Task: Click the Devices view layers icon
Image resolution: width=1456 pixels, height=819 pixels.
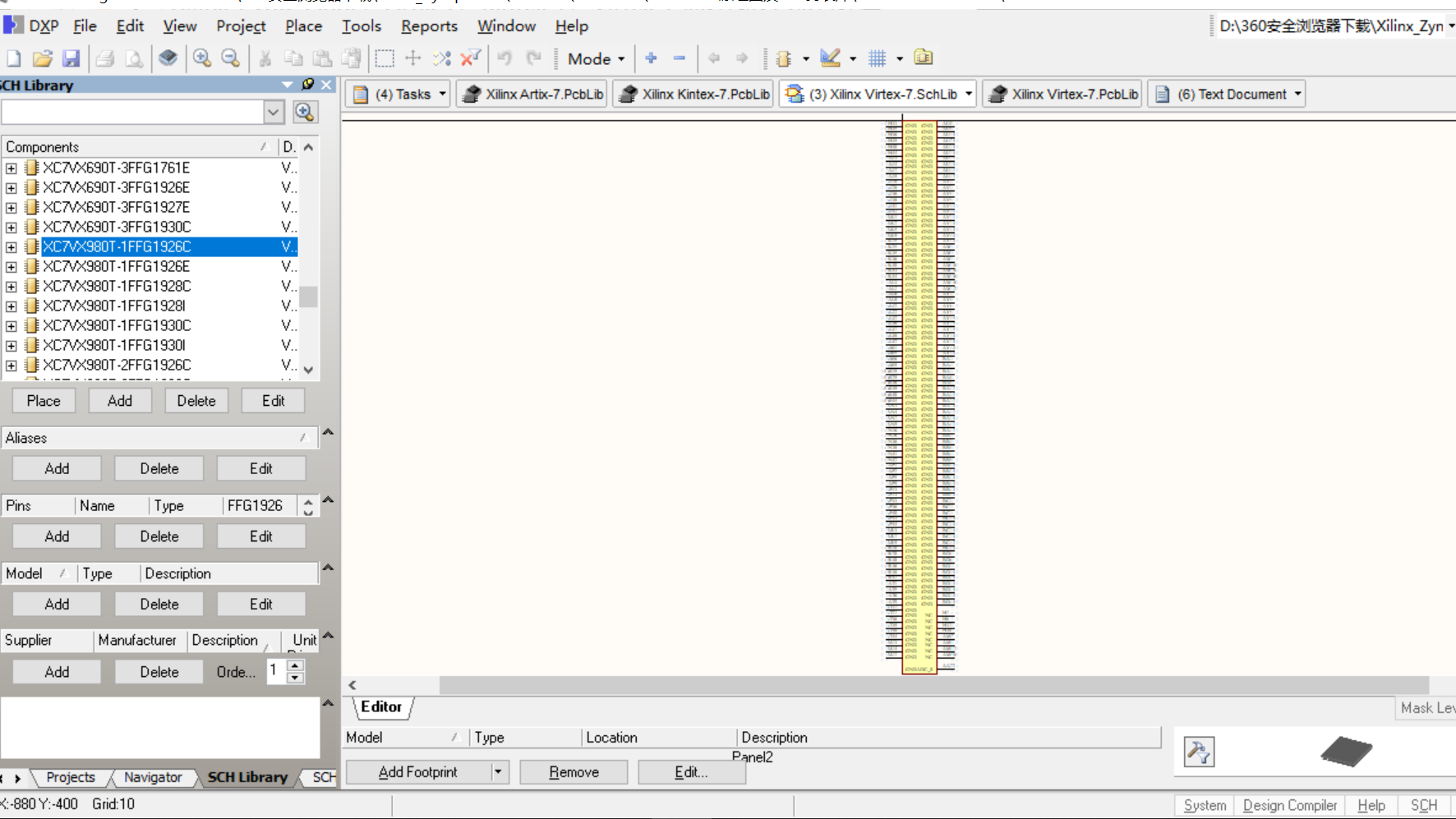Action: click(x=168, y=58)
